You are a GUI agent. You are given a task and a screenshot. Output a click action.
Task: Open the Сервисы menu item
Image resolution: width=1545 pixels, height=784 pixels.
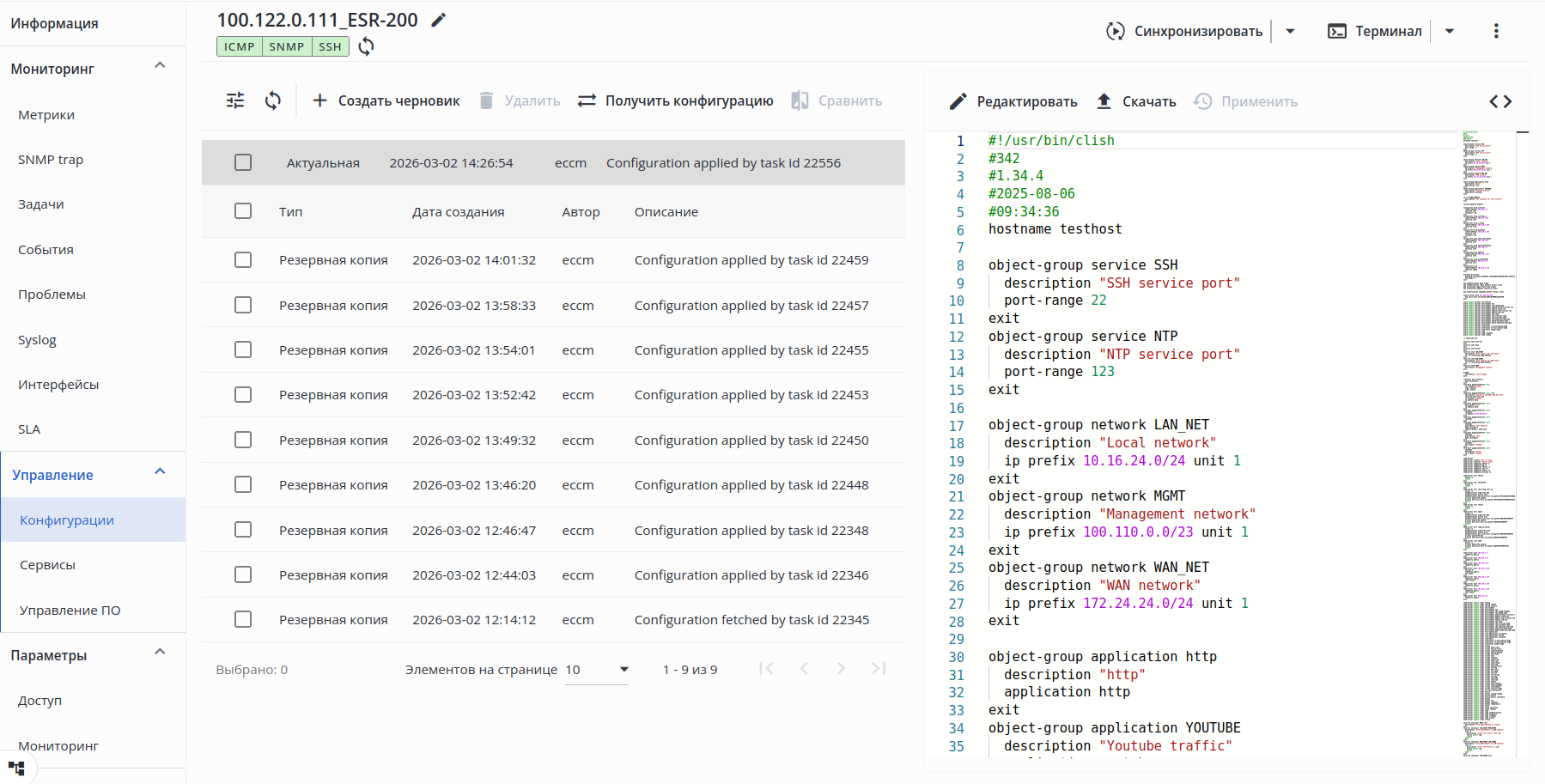point(48,565)
